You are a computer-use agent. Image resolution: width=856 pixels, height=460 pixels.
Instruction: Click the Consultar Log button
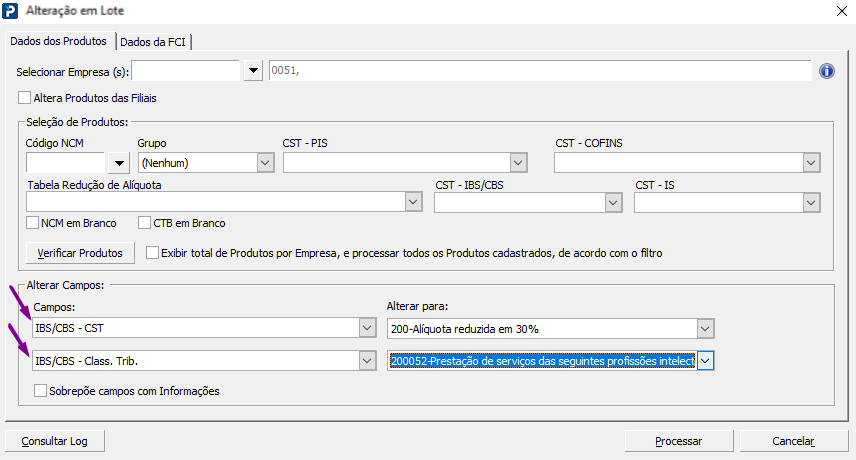[x=55, y=441]
